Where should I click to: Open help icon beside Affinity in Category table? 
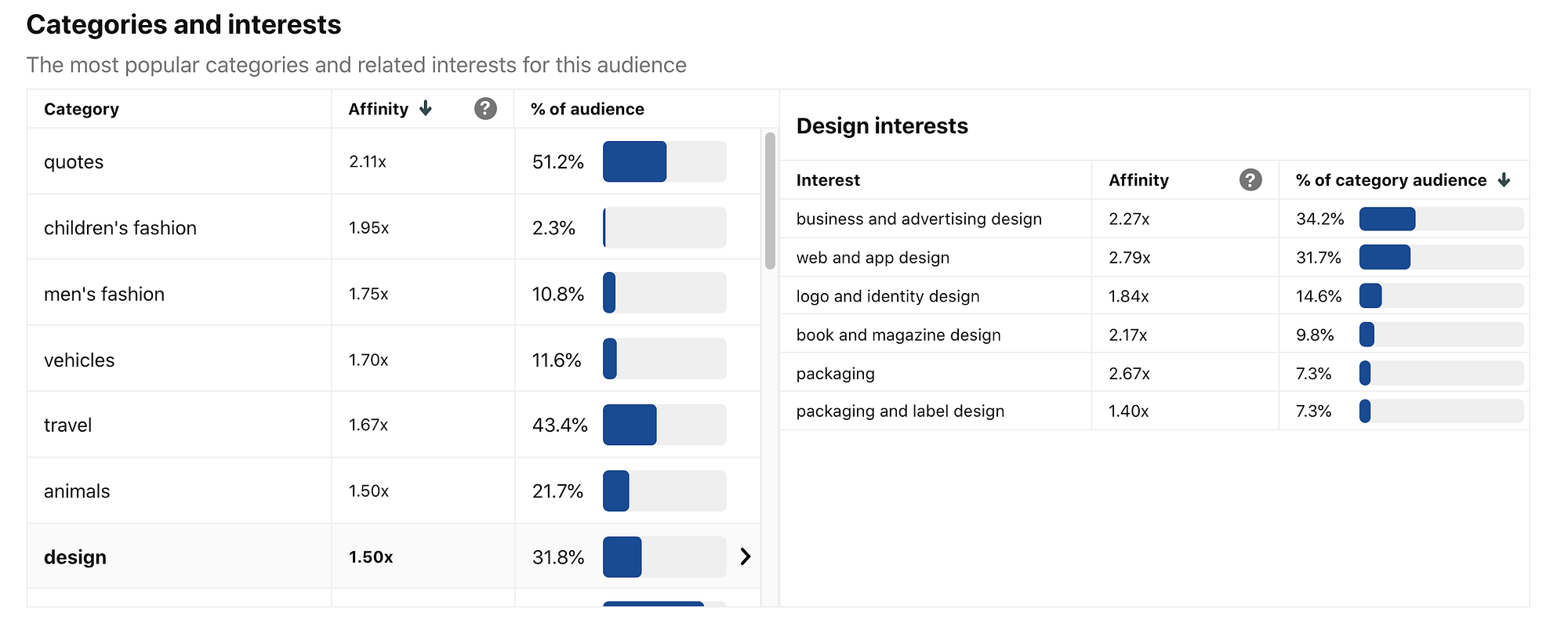[x=485, y=109]
